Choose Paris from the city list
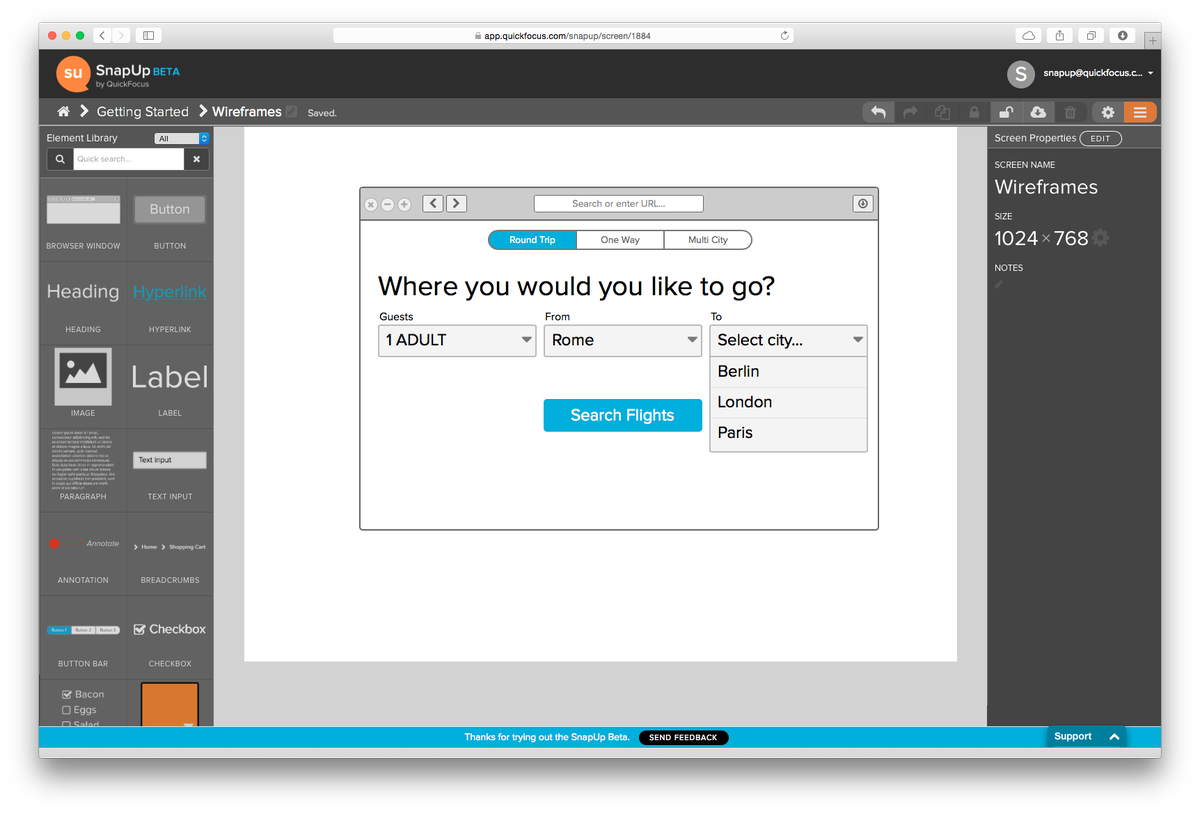The height and width of the screenshot is (814, 1200). pos(789,433)
